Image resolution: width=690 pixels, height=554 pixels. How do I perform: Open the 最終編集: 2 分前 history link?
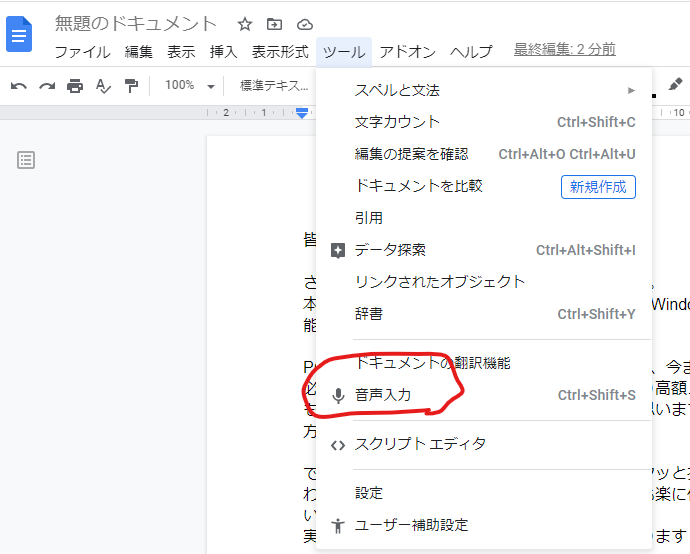coord(564,49)
